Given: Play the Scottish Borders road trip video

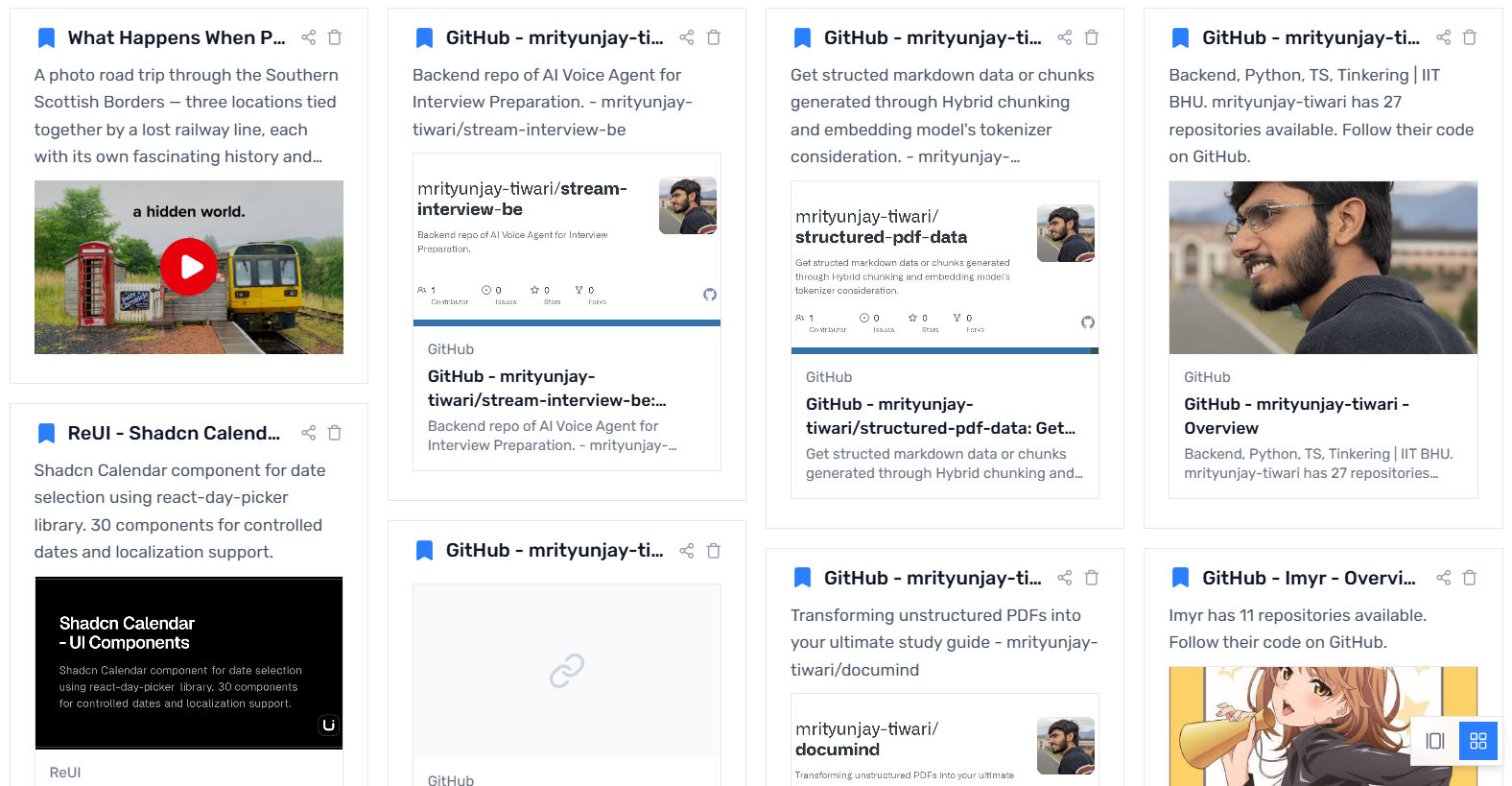Looking at the screenshot, I should tap(189, 267).
